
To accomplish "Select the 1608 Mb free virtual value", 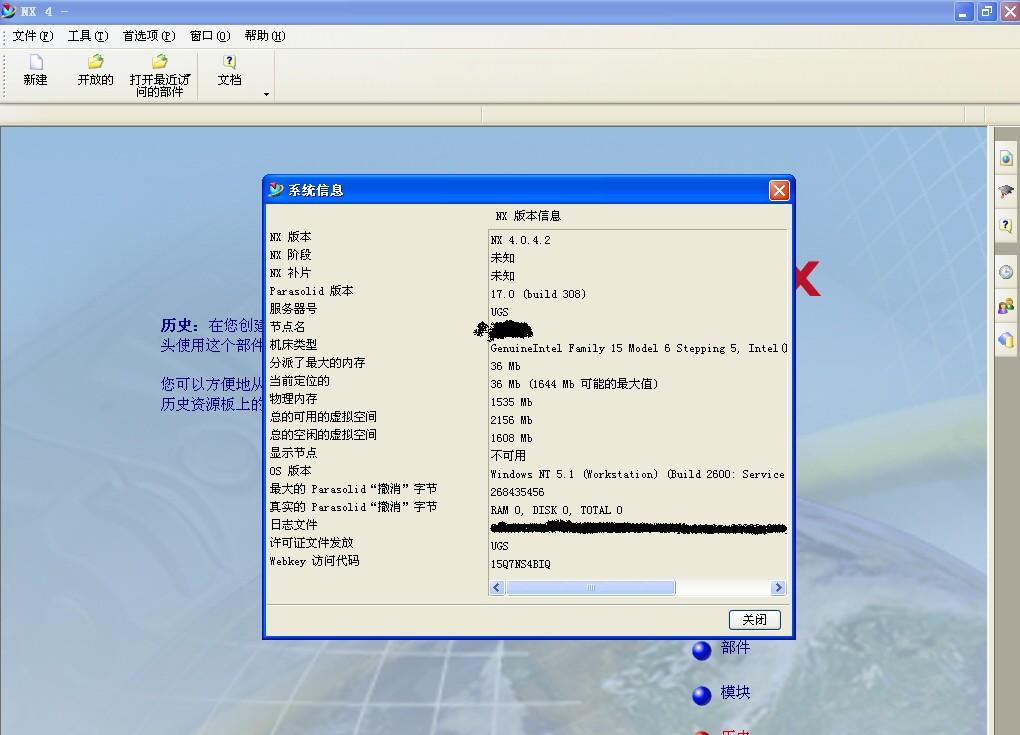I will pos(511,438).
